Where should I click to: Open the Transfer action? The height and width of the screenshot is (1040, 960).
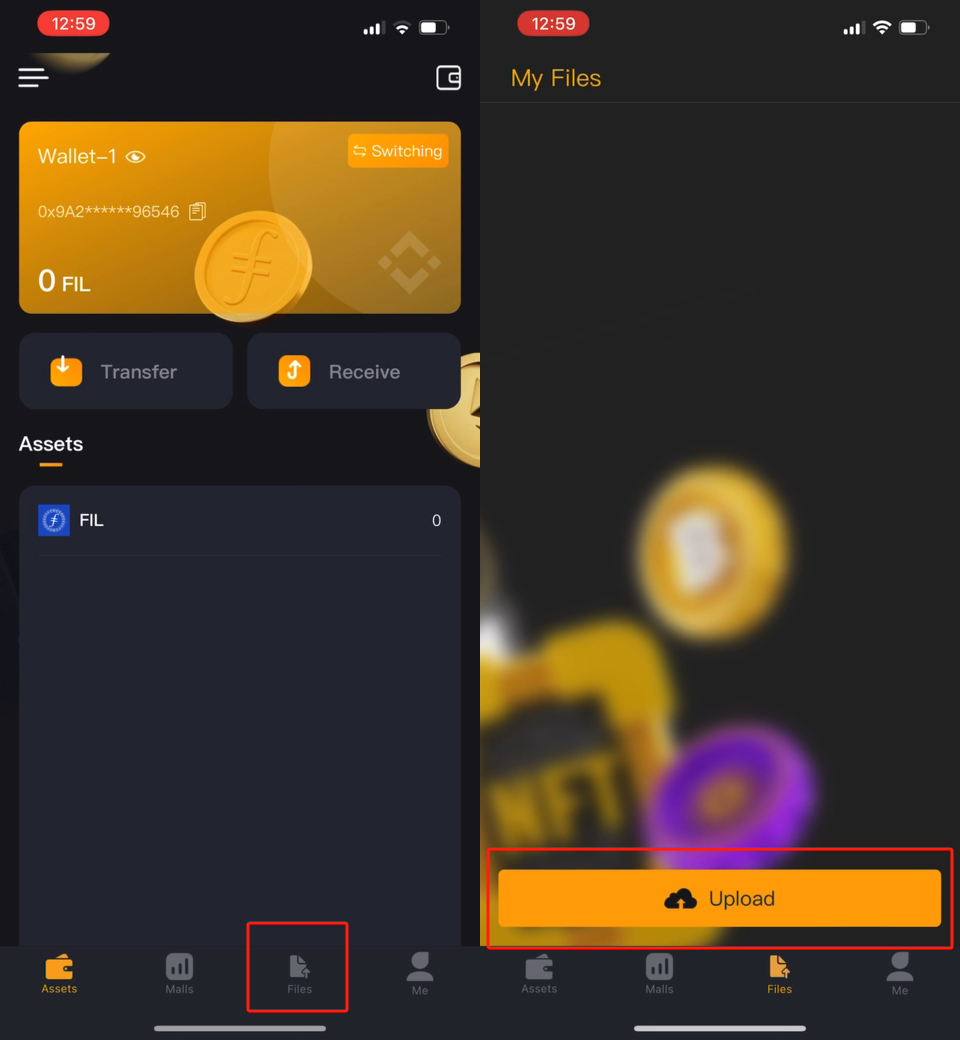pyautogui.click(x=125, y=371)
